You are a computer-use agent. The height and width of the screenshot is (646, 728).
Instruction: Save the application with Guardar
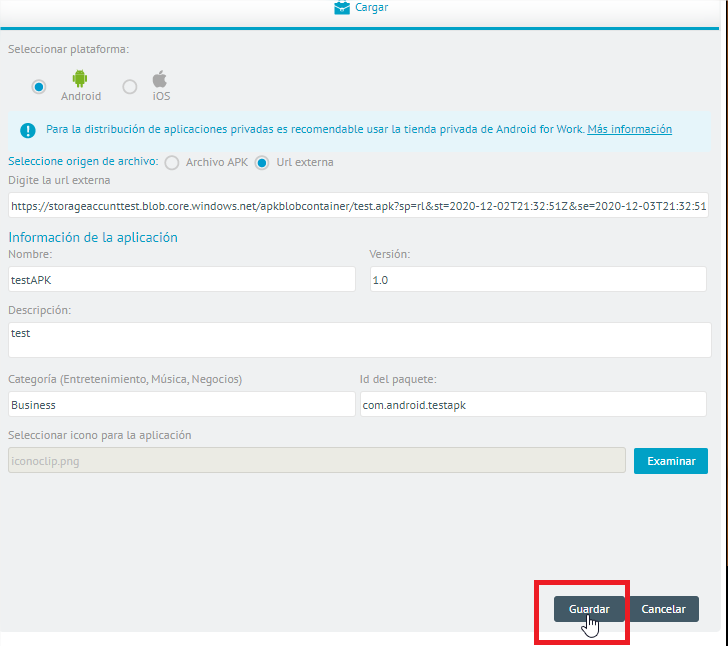click(x=589, y=609)
